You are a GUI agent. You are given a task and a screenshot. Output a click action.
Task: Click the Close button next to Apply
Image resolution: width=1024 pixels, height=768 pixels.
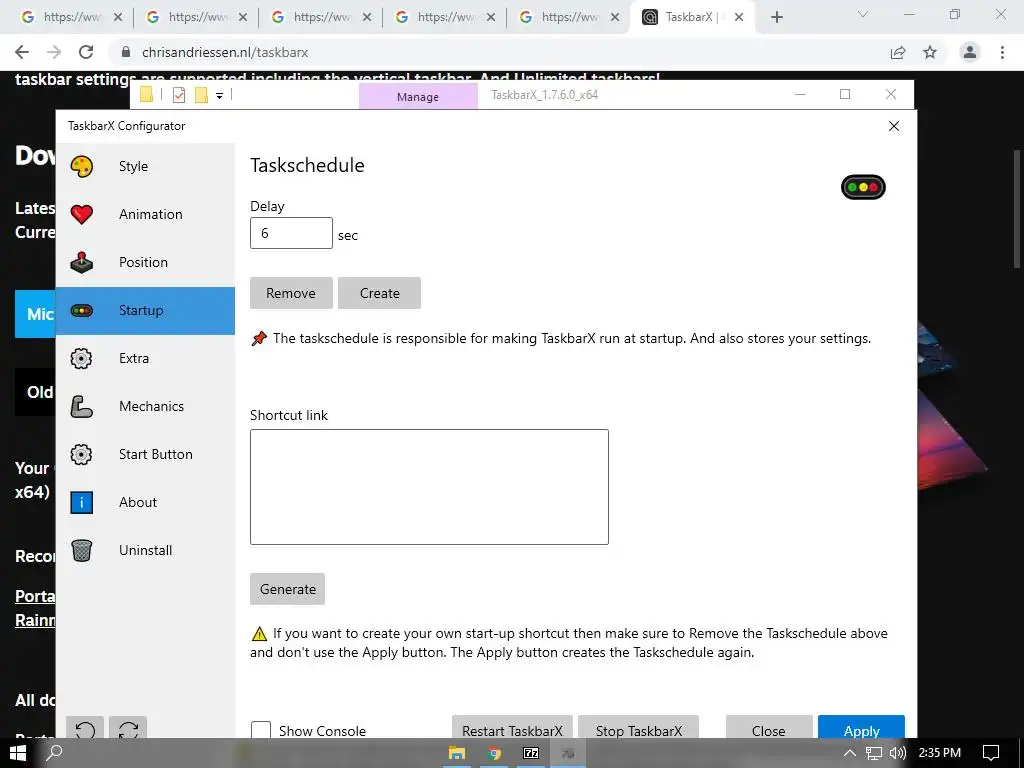pyautogui.click(x=769, y=729)
